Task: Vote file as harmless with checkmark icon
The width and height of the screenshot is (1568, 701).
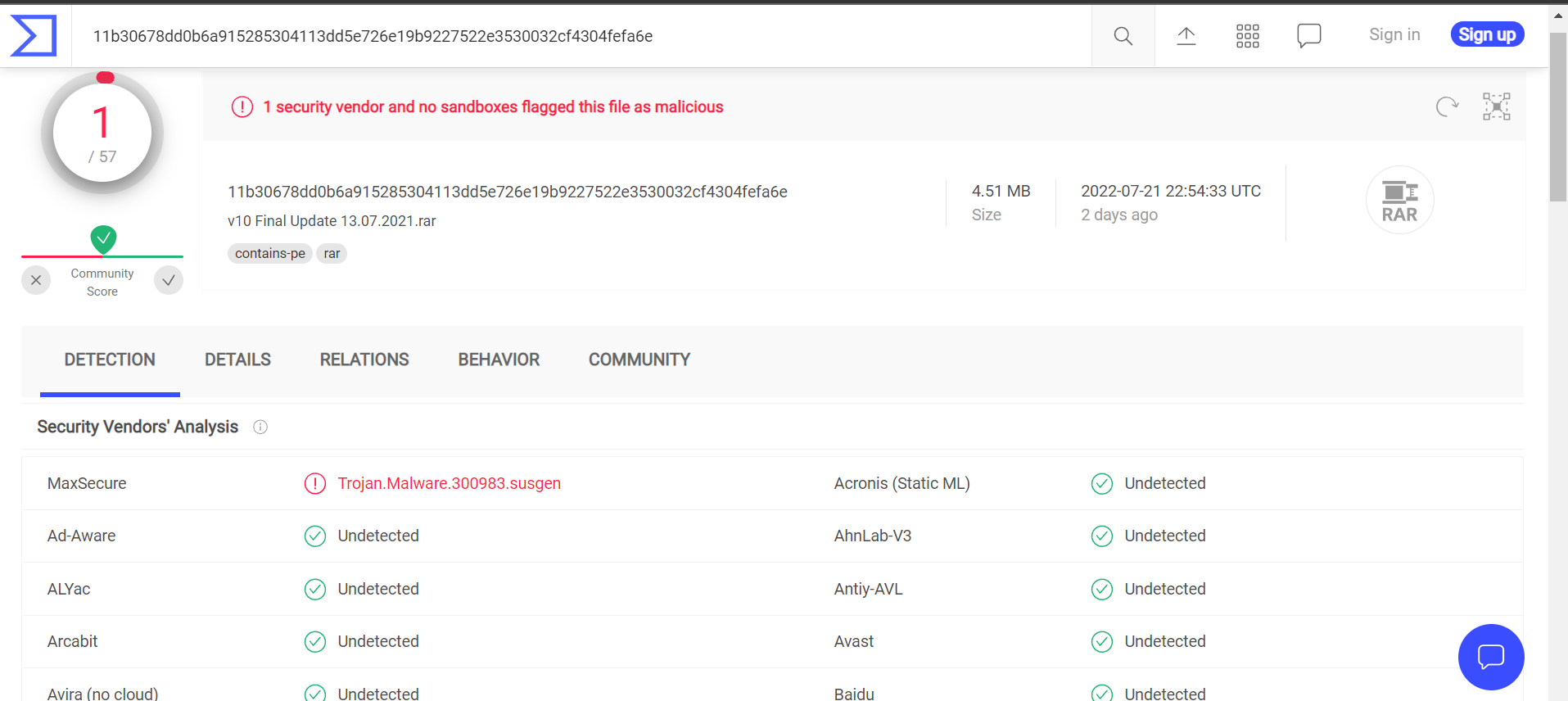Action: [169, 280]
